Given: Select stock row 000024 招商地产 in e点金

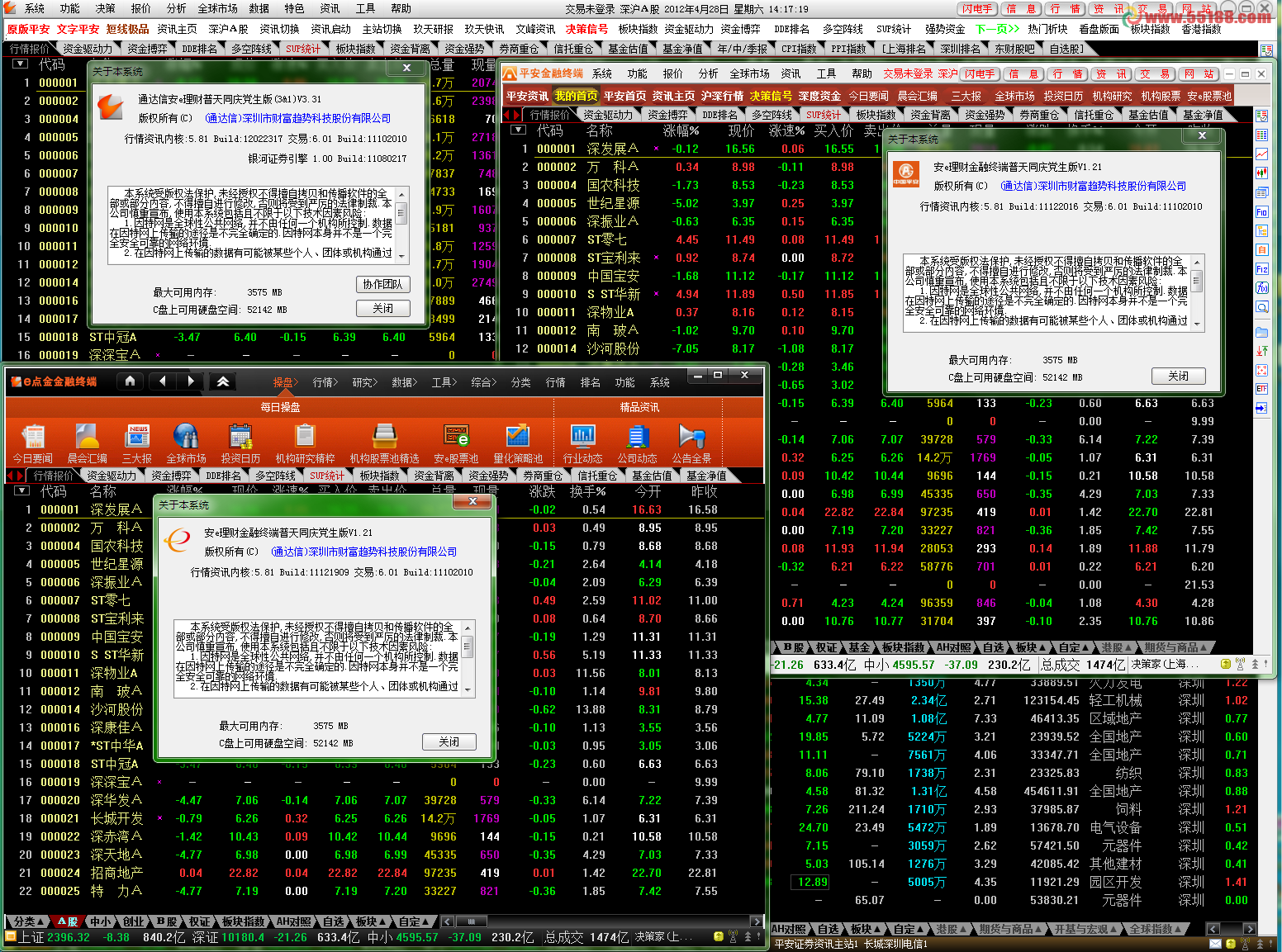Looking at the screenshot, I should coord(385,873).
